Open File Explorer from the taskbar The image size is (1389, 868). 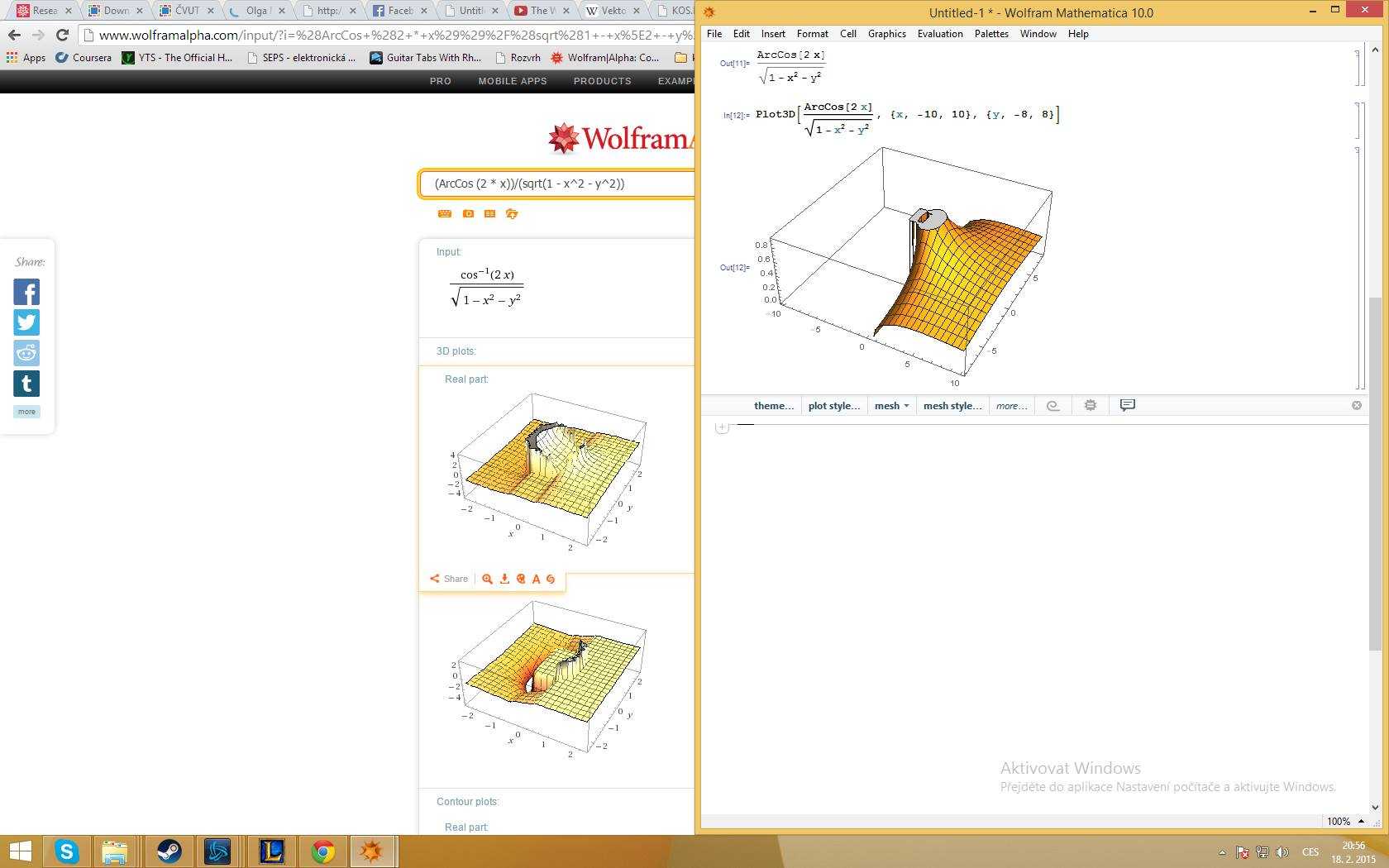(x=115, y=851)
